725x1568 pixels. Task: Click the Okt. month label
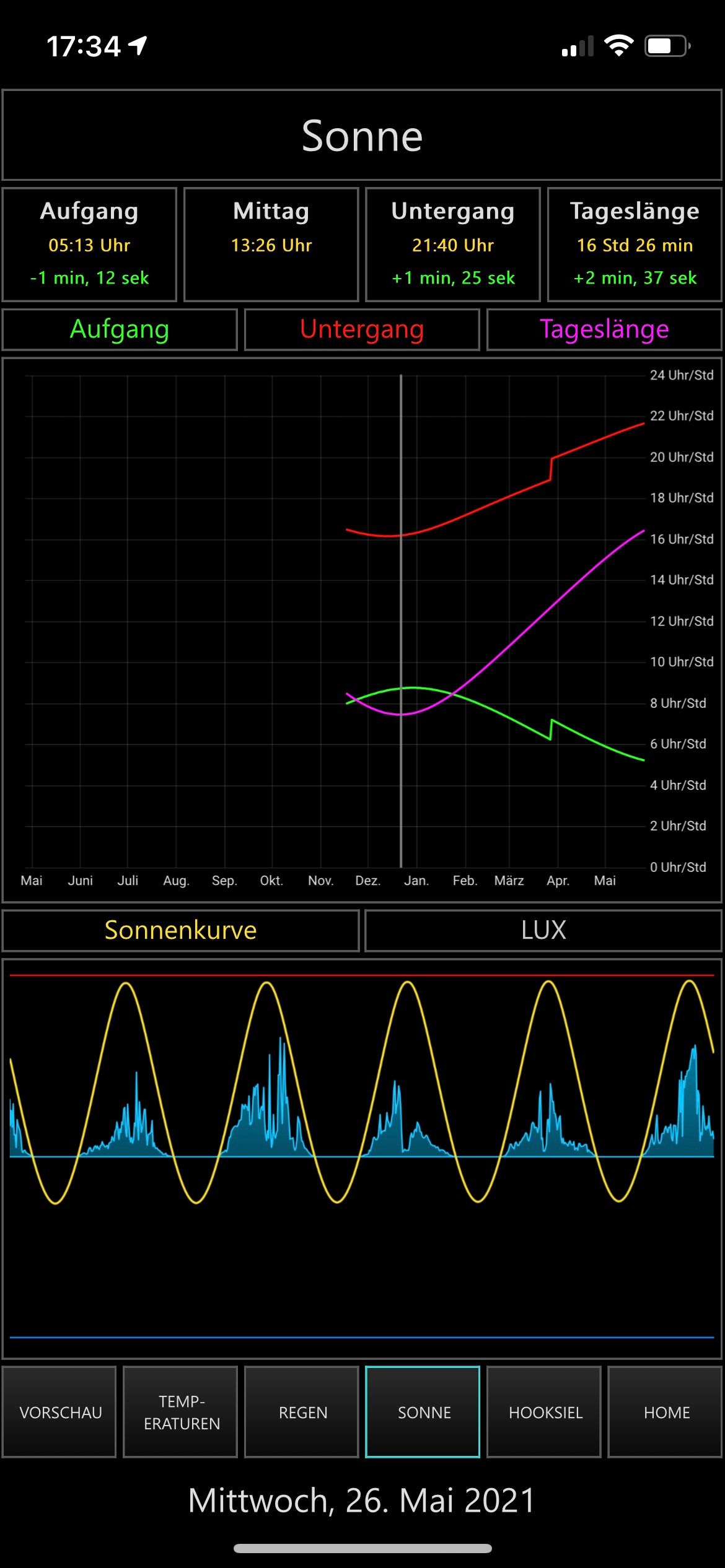tap(271, 881)
